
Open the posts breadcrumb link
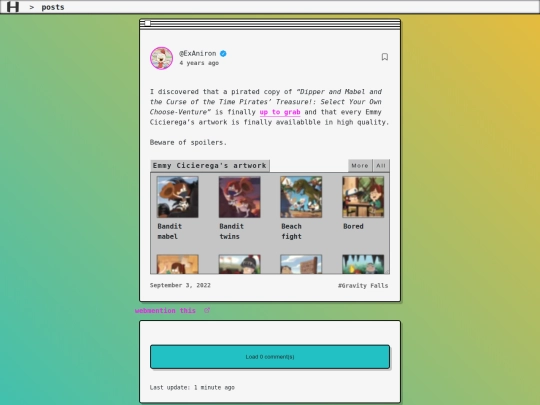[53, 7]
